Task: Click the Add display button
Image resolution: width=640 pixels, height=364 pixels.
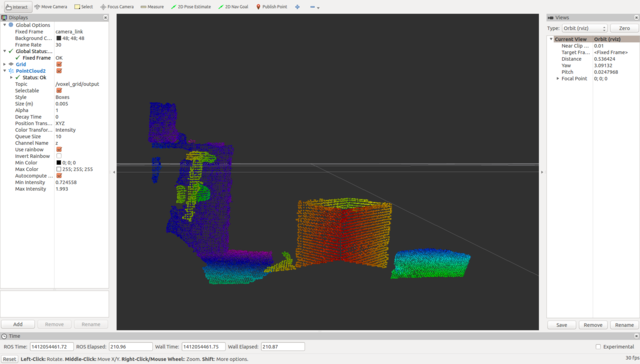Action: pos(18,324)
